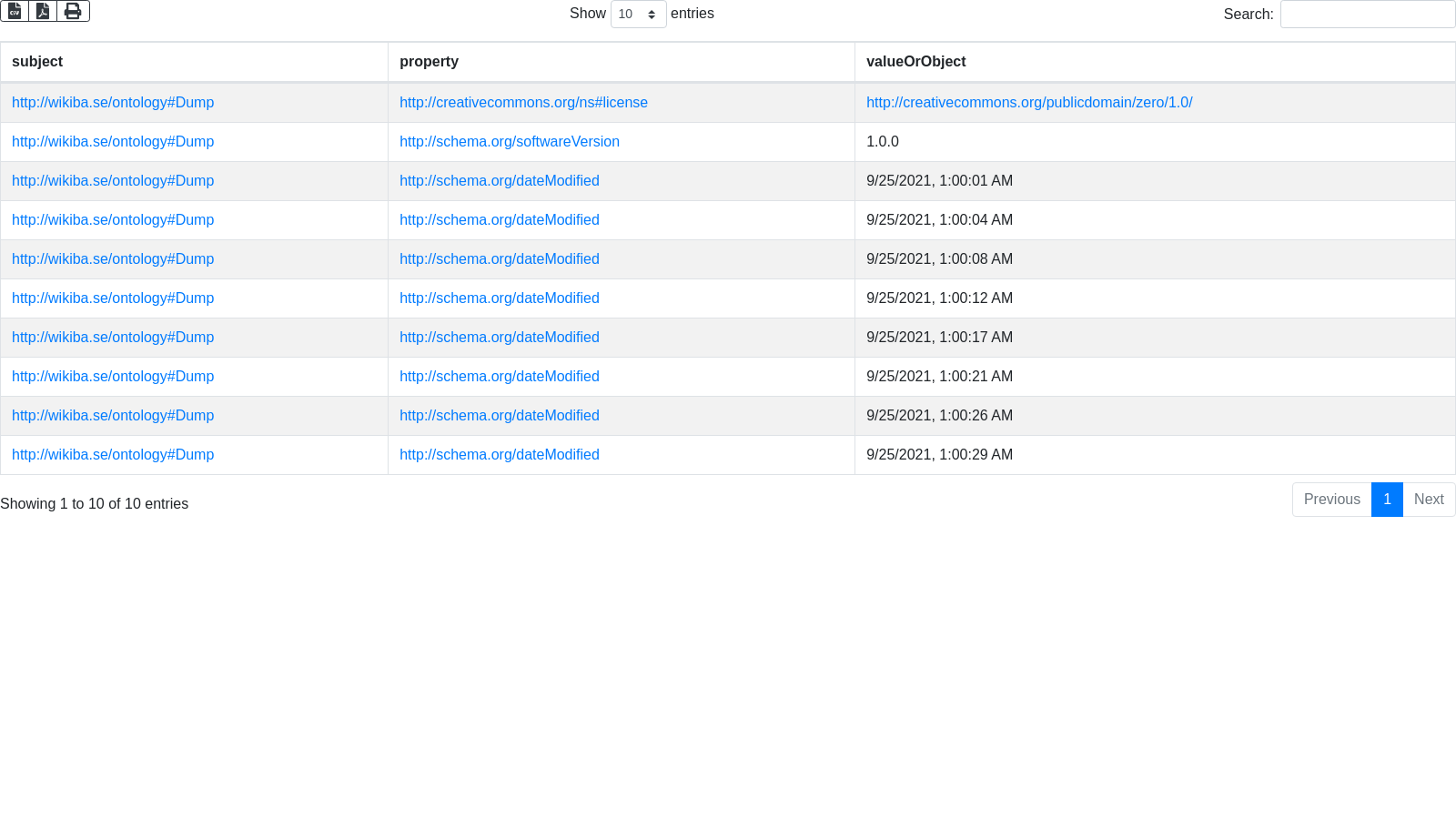Open the entries-per-page dropdown
The height and width of the screenshot is (819, 1456).
[638, 15]
